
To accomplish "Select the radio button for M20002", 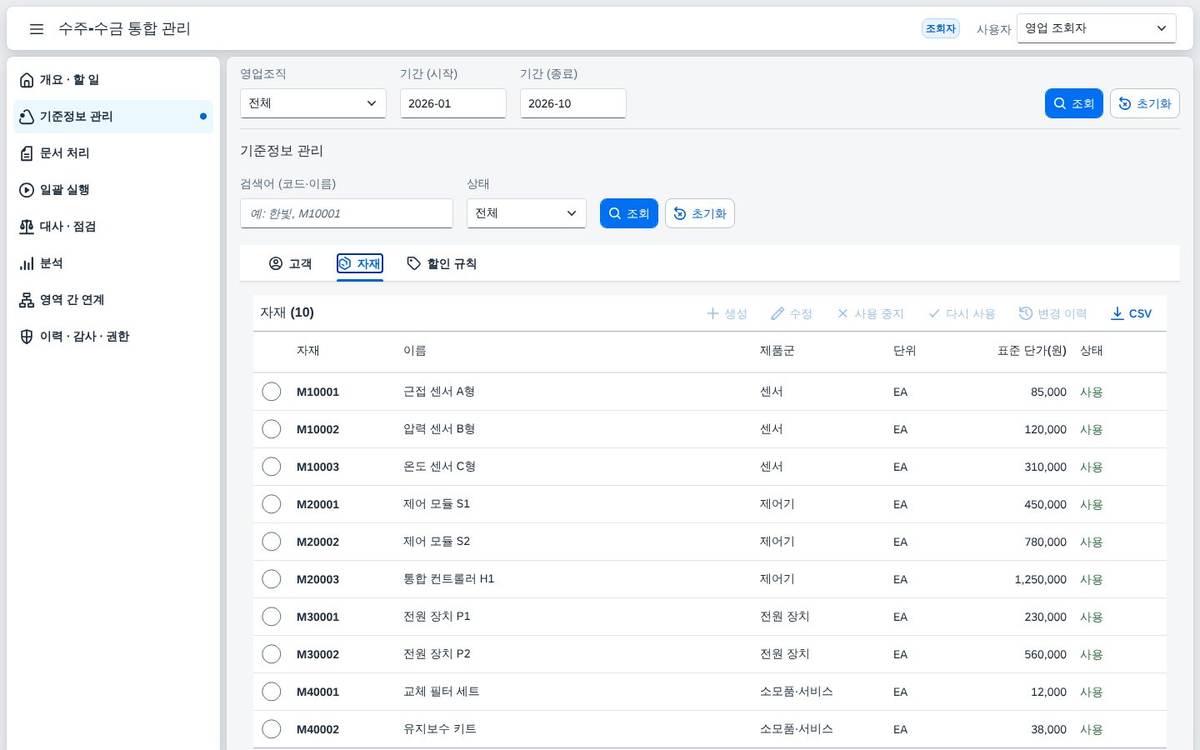I will click(271, 541).
